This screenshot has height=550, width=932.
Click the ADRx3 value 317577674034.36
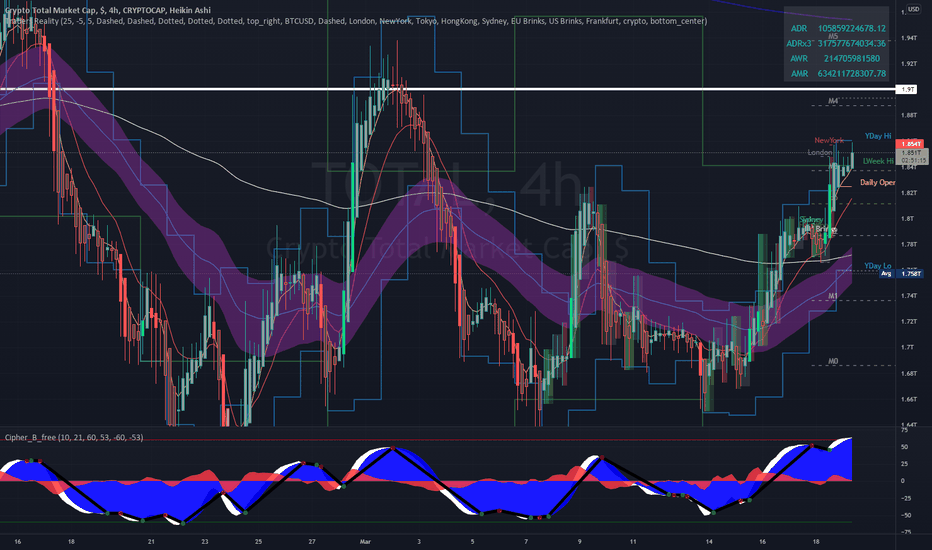(x=852, y=43)
